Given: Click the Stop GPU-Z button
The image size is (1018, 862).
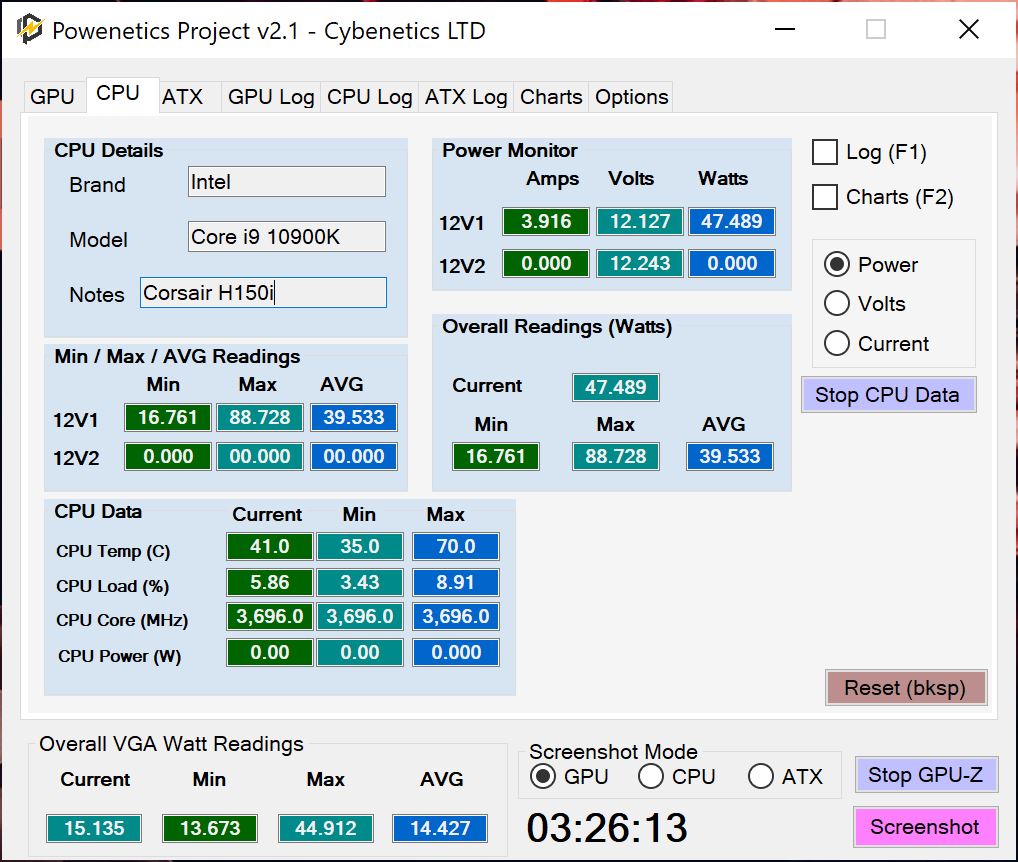Looking at the screenshot, I should coord(925,774).
